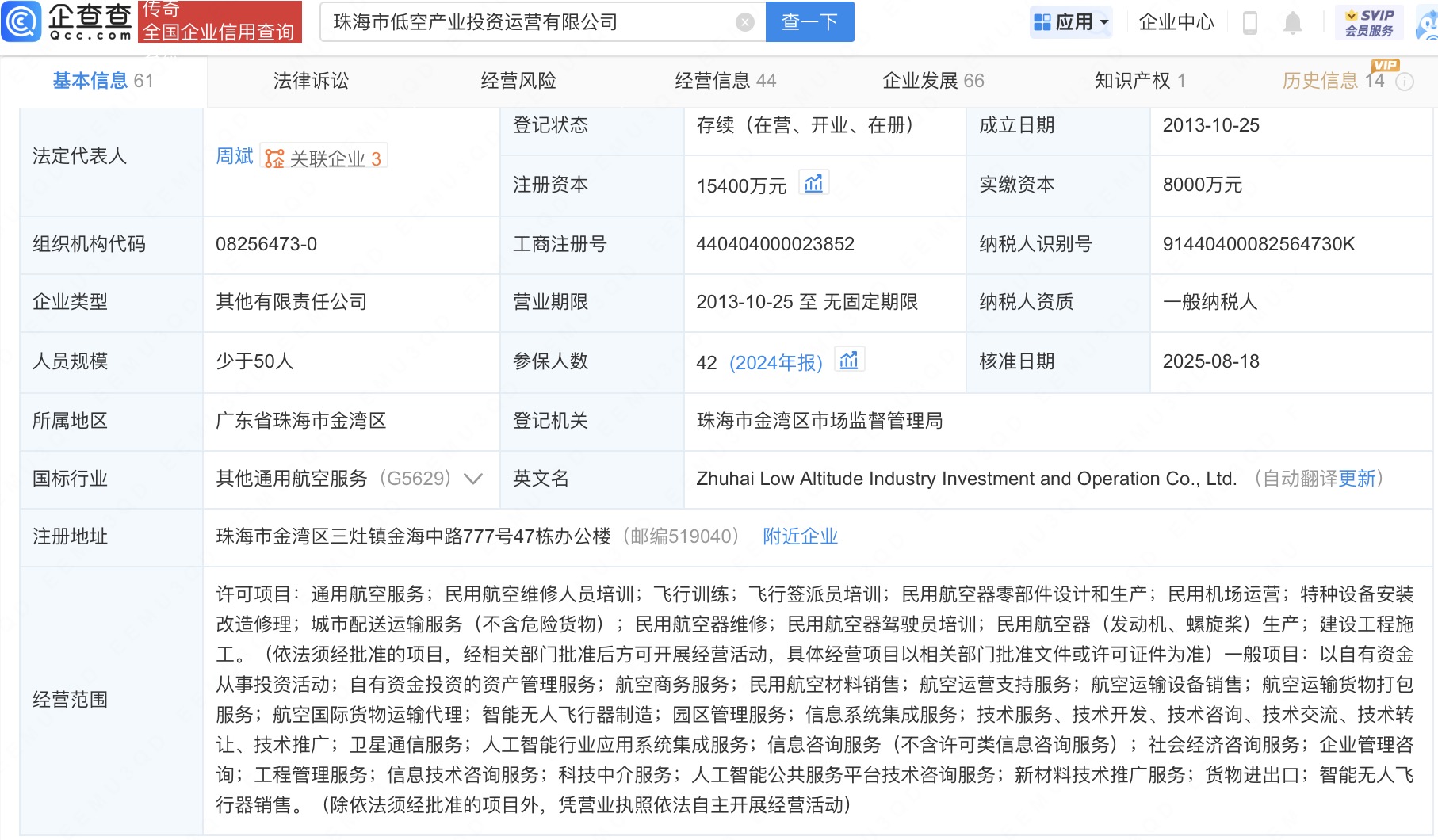View insured headcount trend chart icon
This screenshot has width=1438, height=840.
pyautogui.click(x=849, y=361)
